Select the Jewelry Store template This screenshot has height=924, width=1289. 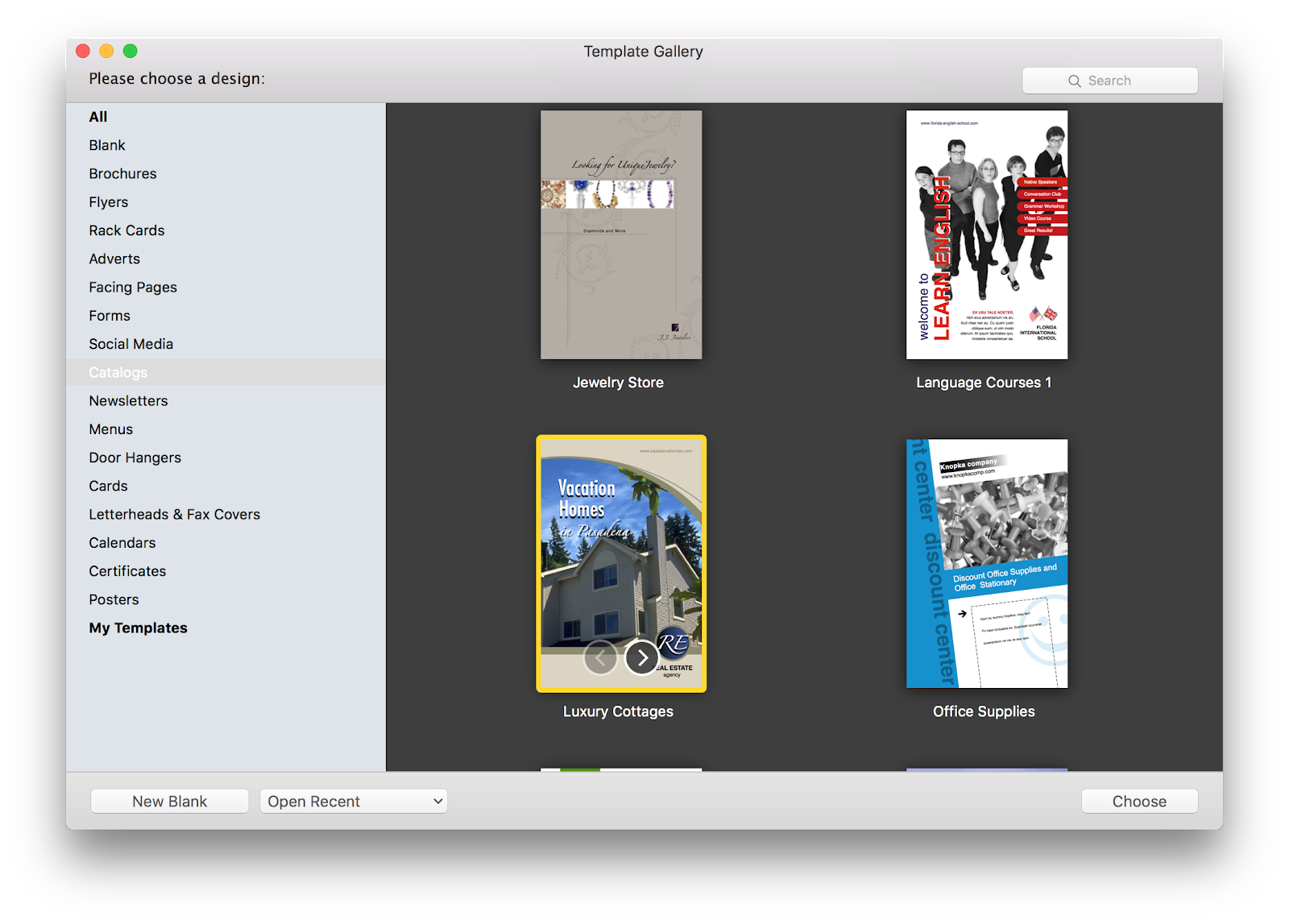point(620,234)
